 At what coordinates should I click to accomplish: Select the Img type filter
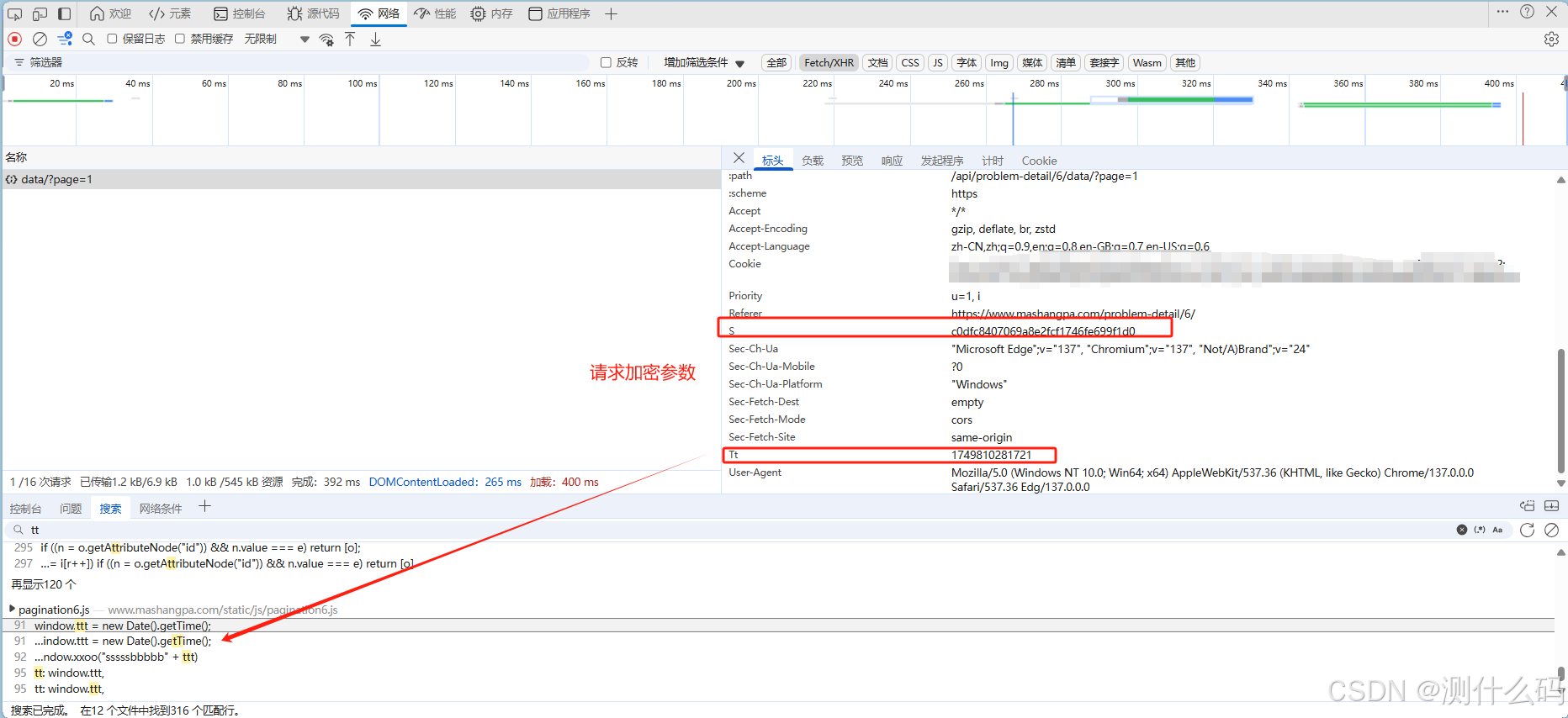(x=999, y=62)
